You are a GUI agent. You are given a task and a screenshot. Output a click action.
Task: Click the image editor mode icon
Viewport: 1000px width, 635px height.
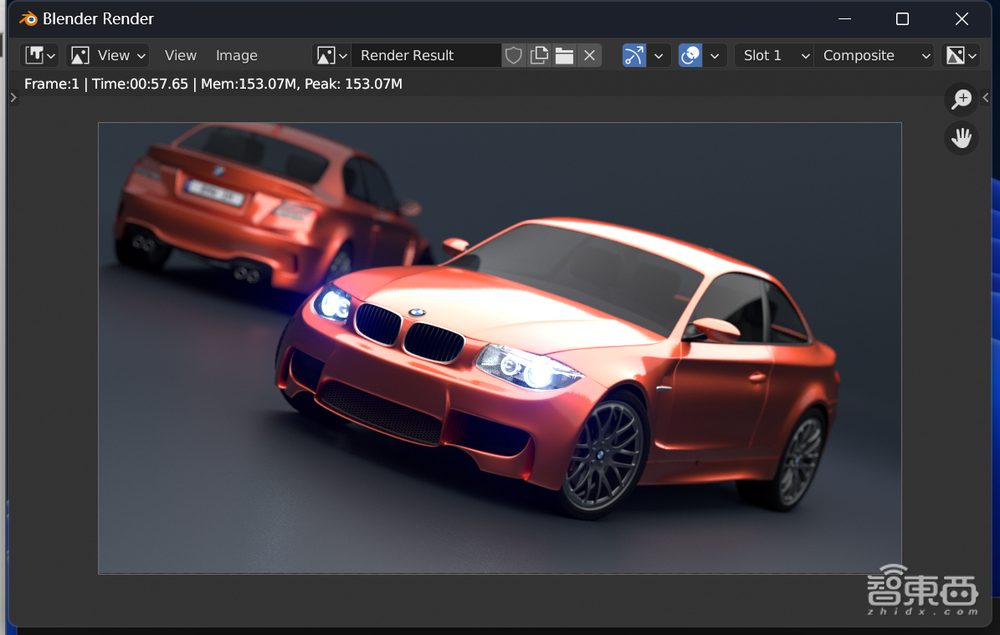[x=80, y=56]
